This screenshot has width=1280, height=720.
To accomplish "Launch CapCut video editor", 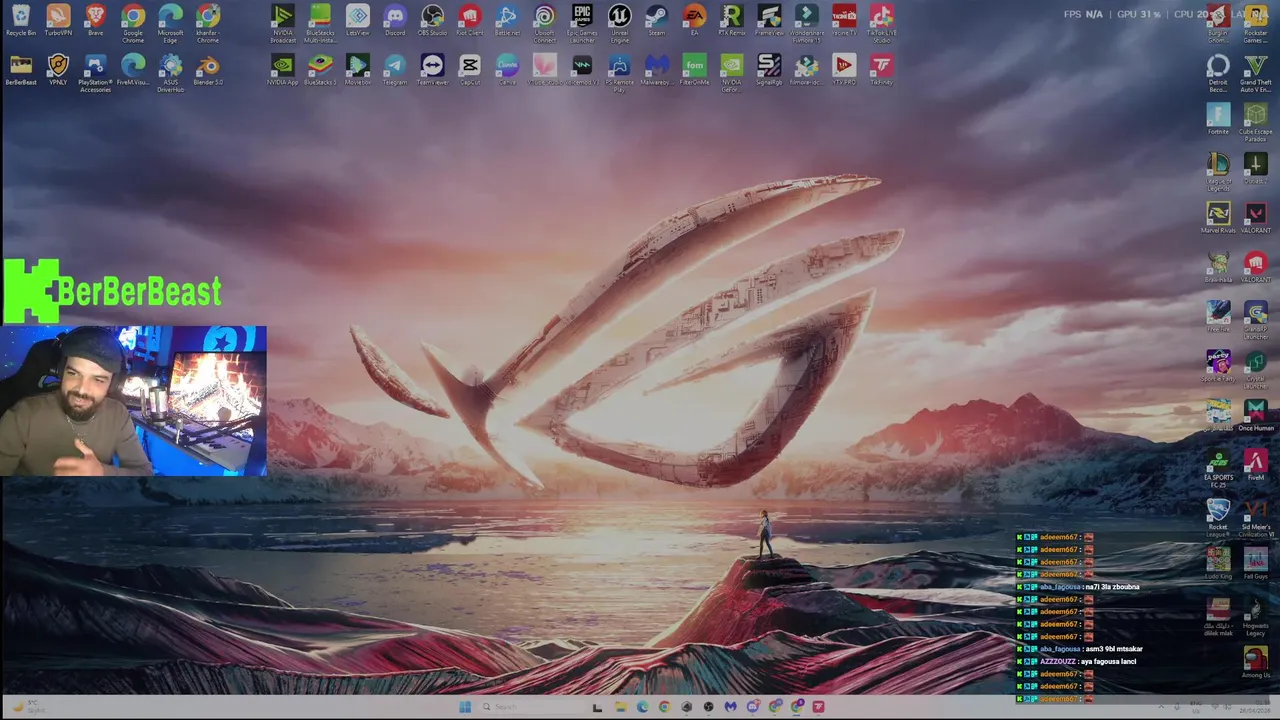I will (x=469, y=69).
